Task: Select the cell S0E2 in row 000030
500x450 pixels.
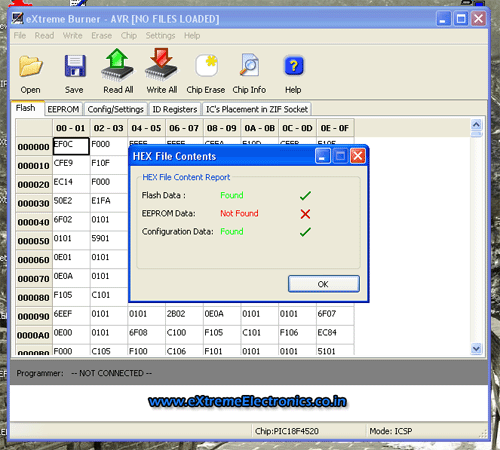Action: tap(71, 203)
